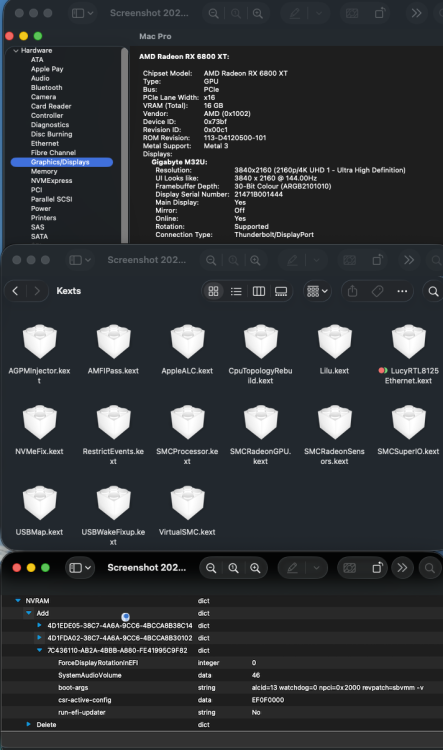This screenshot has height=750, width=443.
Task: Expand the Delete dict row
Action: 29,725
